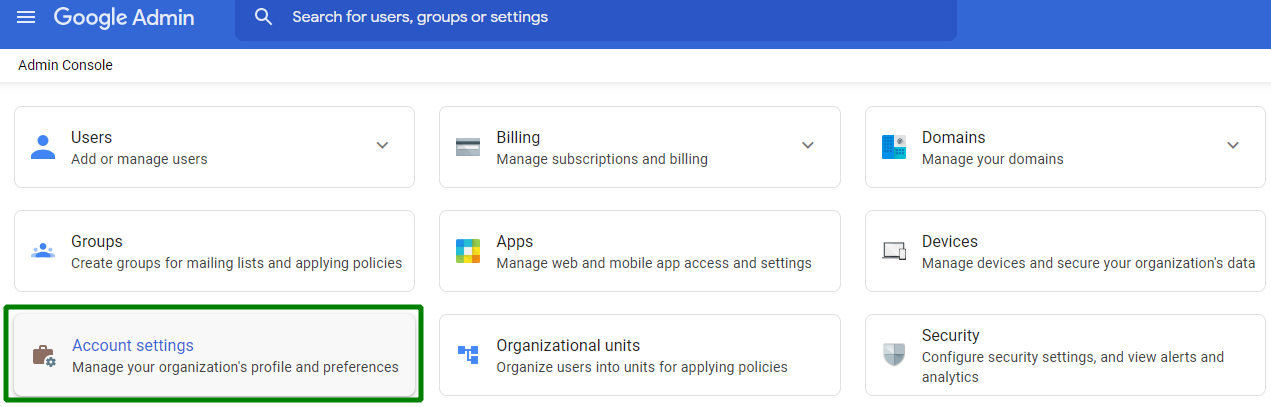This screenshot has height=407, width=1271.
Task: Click the Users person icon
Action: click(x=43, y=147)
